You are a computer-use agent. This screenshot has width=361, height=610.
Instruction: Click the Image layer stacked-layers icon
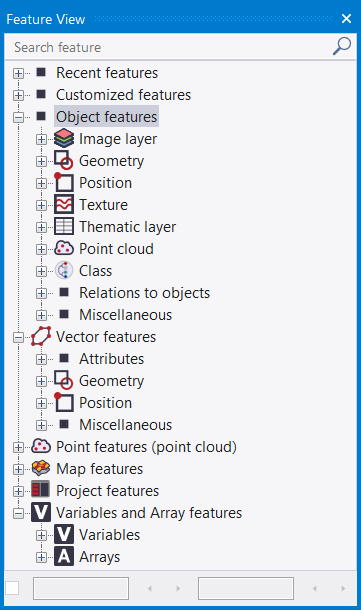[x=64, y=138]
